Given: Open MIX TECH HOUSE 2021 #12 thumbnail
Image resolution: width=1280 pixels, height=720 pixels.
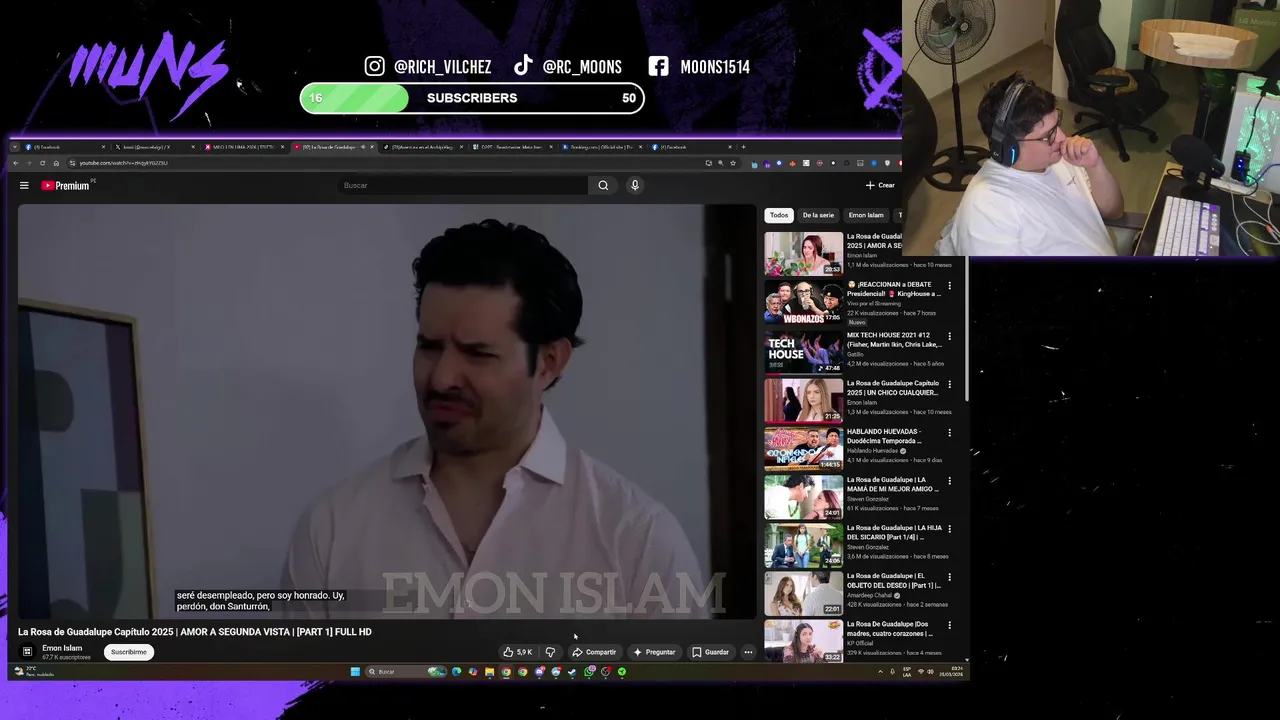Looking at the screenshot, I should point(804,352).
